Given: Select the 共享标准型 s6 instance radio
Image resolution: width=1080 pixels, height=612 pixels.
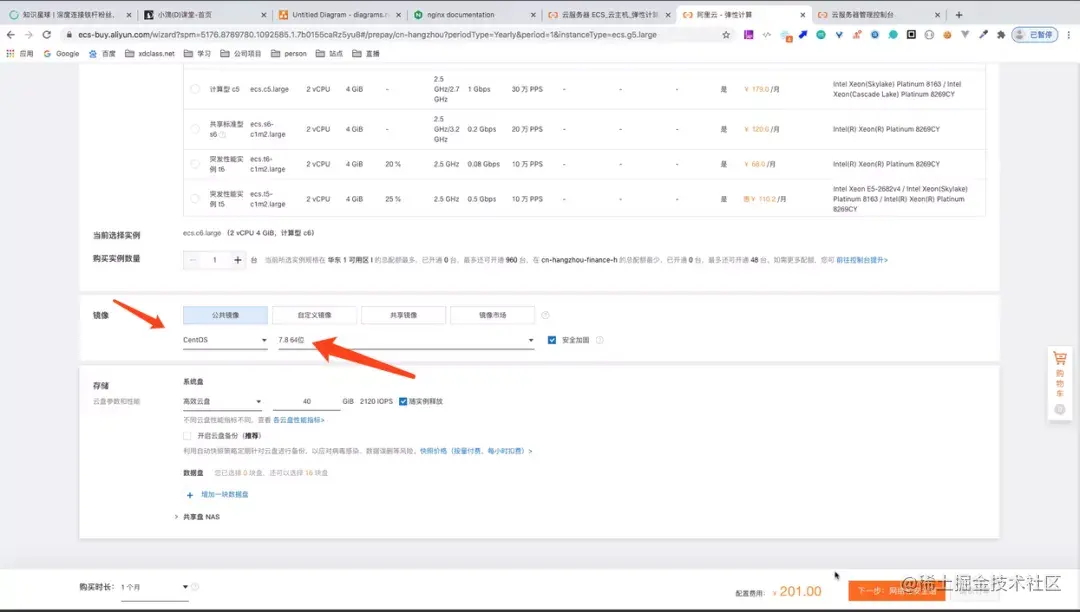Looking at the screenshot, I should 195,129.
